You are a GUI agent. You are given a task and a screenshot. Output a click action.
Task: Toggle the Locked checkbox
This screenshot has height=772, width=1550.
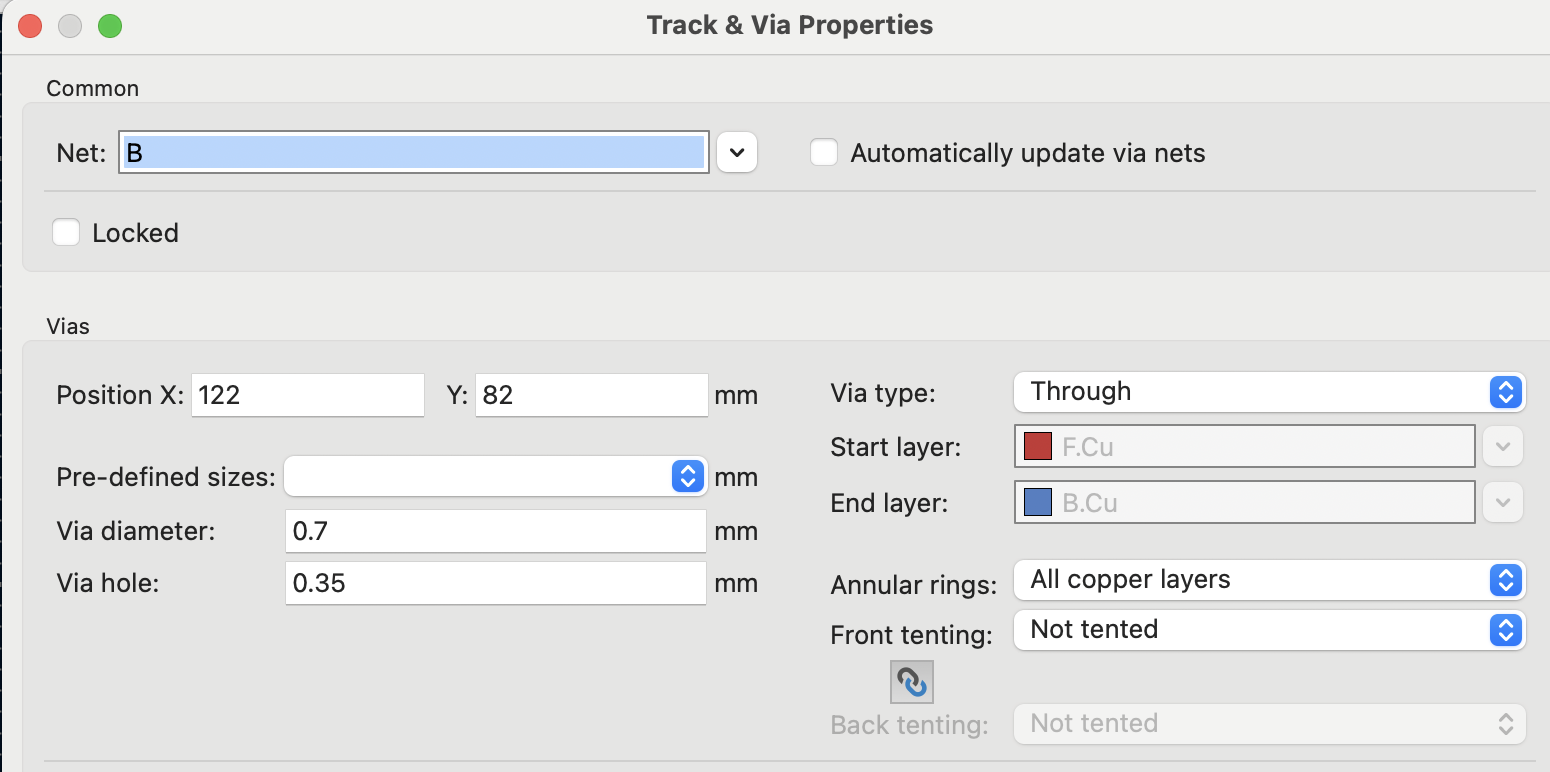pos(66,233)
